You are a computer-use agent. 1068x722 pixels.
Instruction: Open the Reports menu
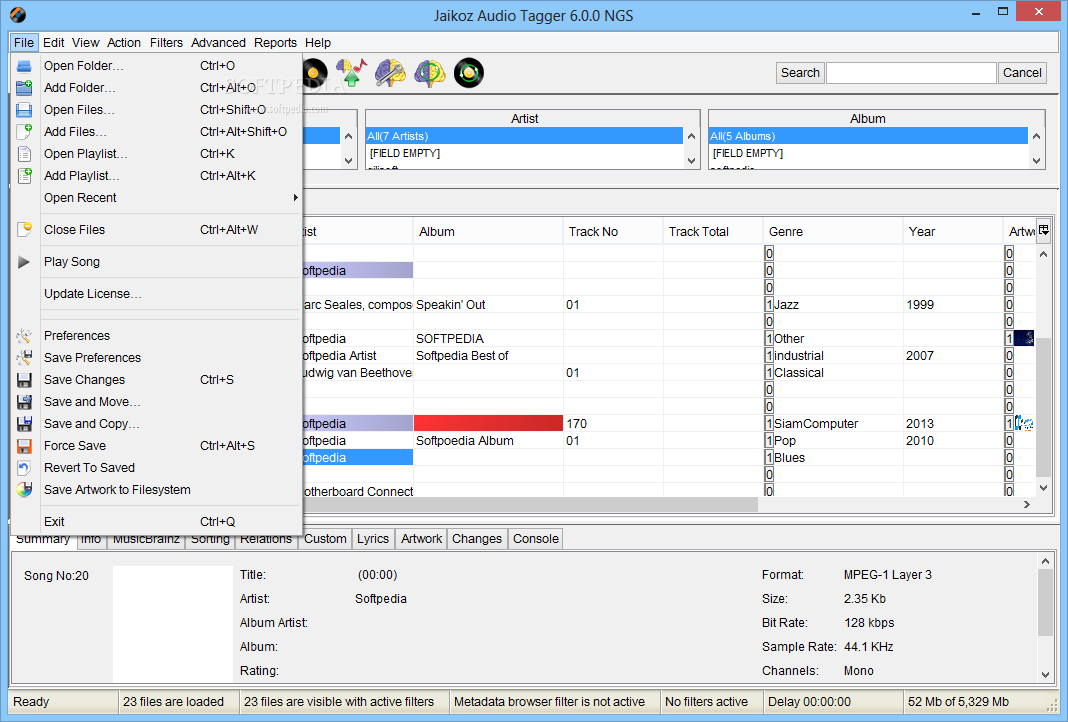pyautogui.click(x=275, y=43)
